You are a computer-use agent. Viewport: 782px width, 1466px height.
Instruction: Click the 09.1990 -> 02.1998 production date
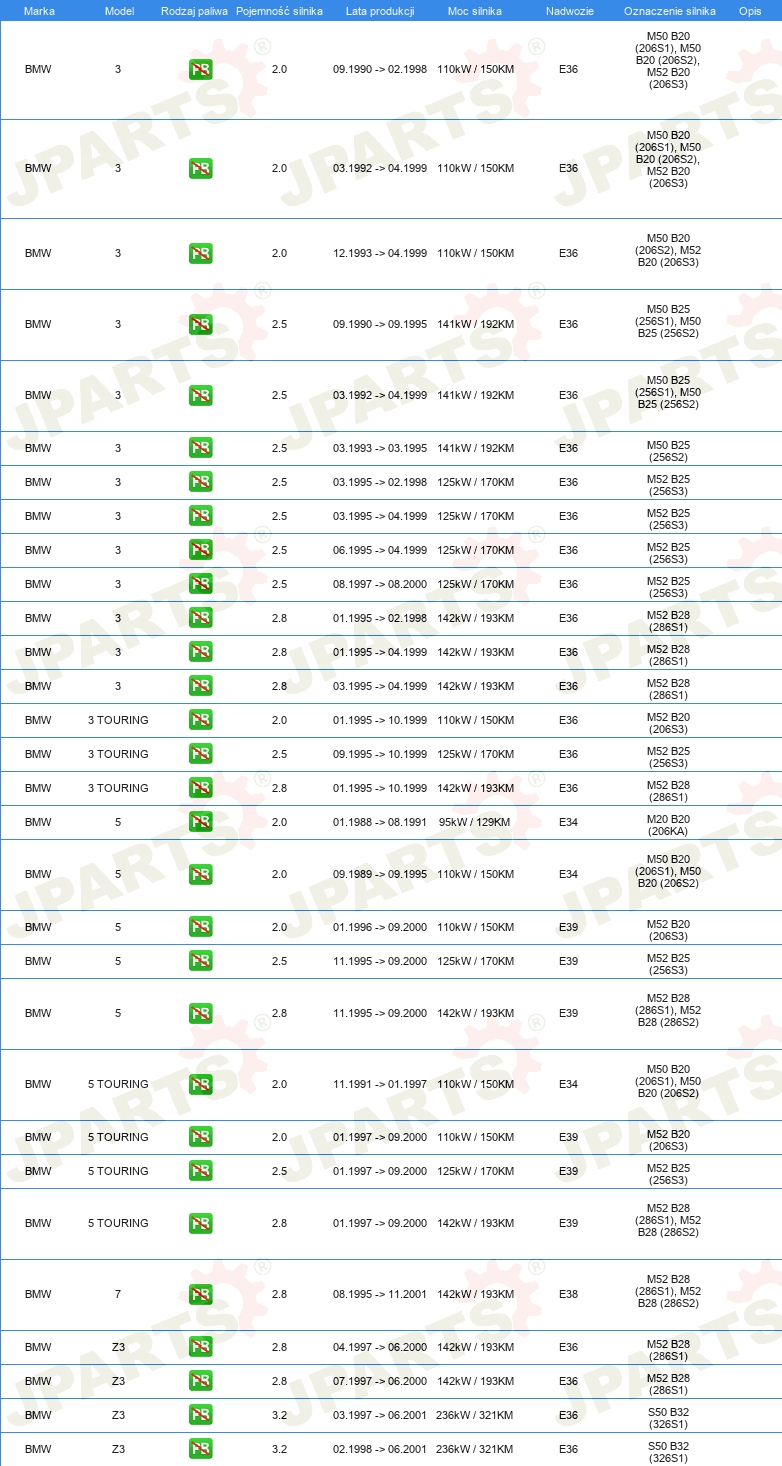[380, 69]
